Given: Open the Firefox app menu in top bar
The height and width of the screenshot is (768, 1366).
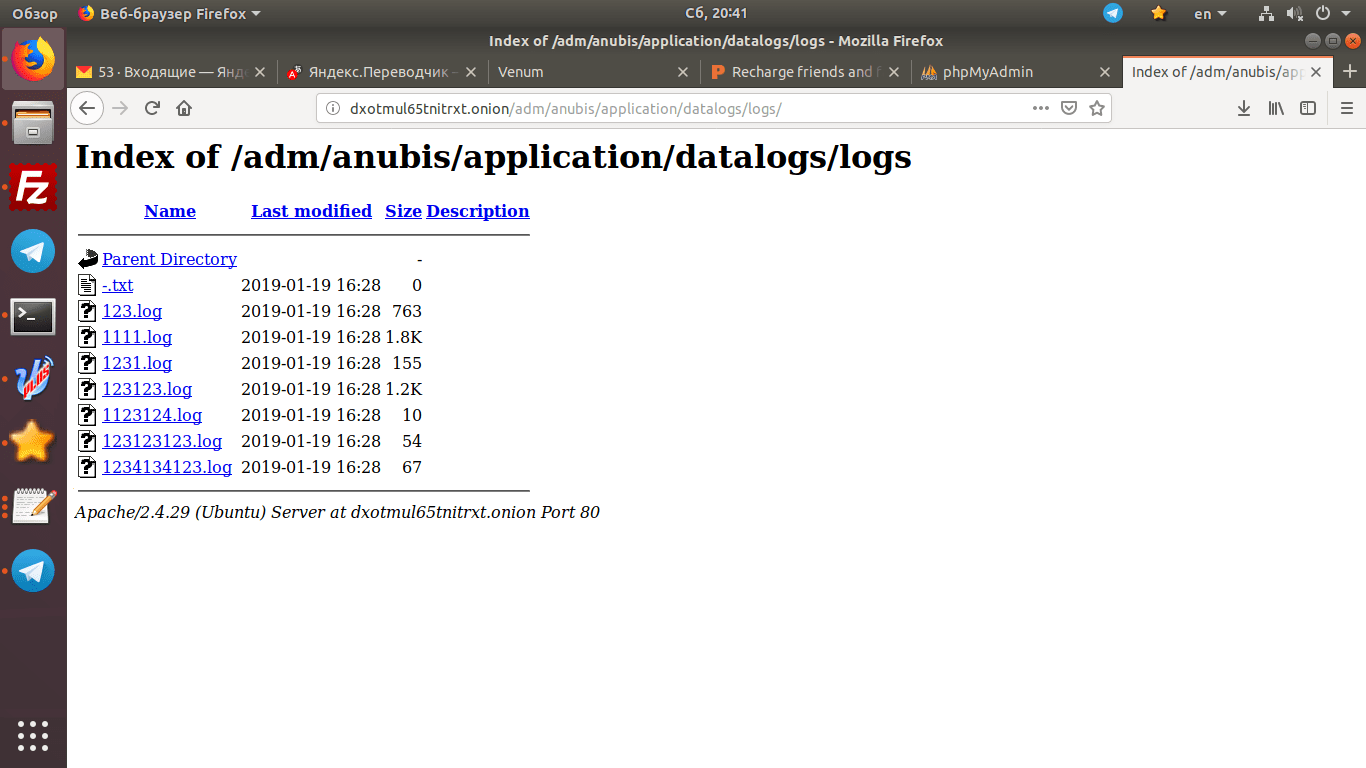Looking at the screenshot, I should coord(169,14).
